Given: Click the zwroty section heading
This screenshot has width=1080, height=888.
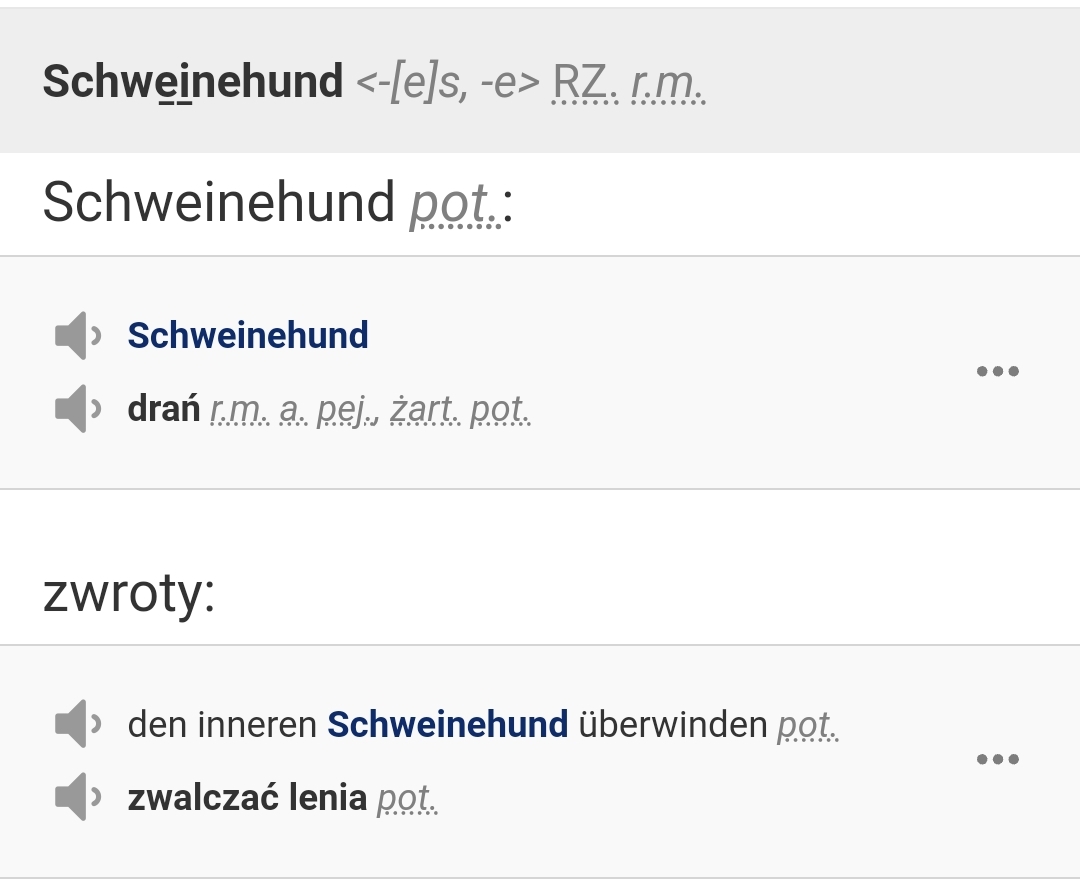Looking at the screenshot, I should (129, 592).
